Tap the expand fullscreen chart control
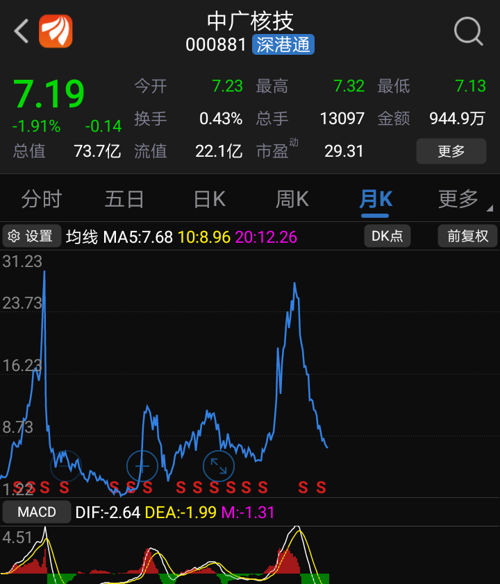 tap(219, 466)
